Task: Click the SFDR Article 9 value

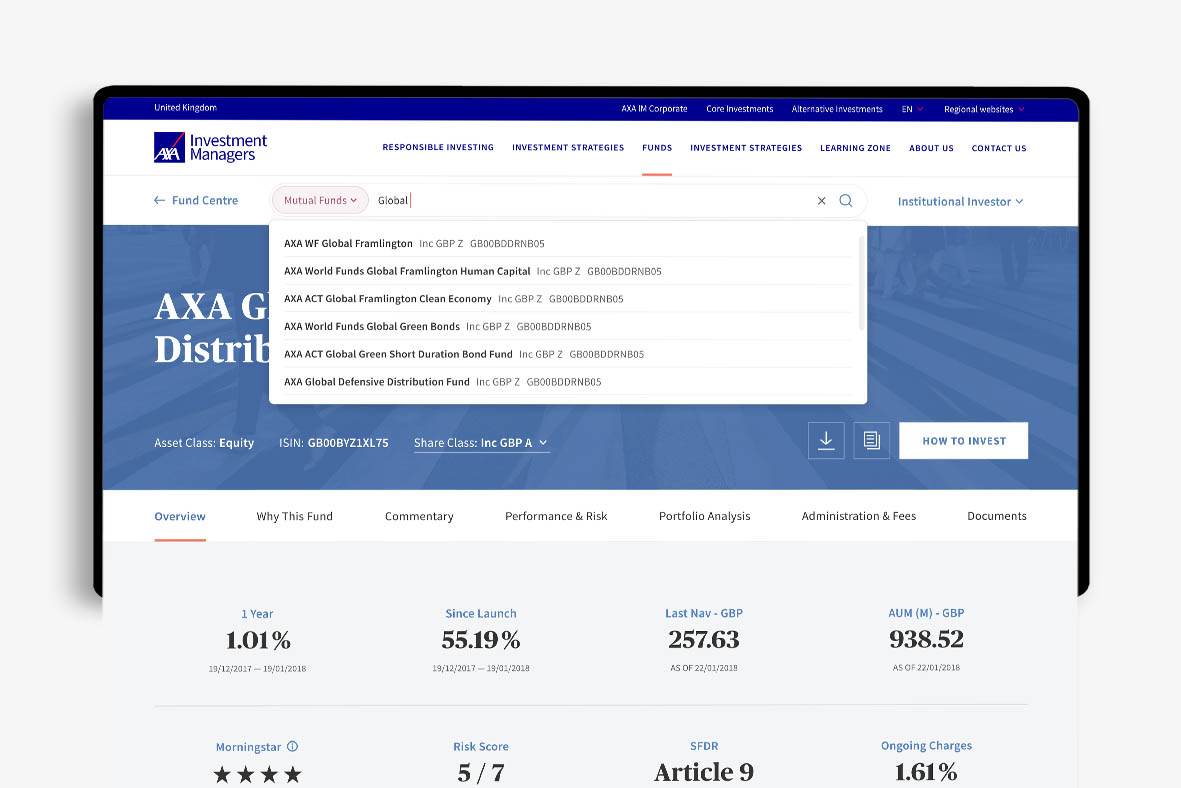Action: pos(703,772)
